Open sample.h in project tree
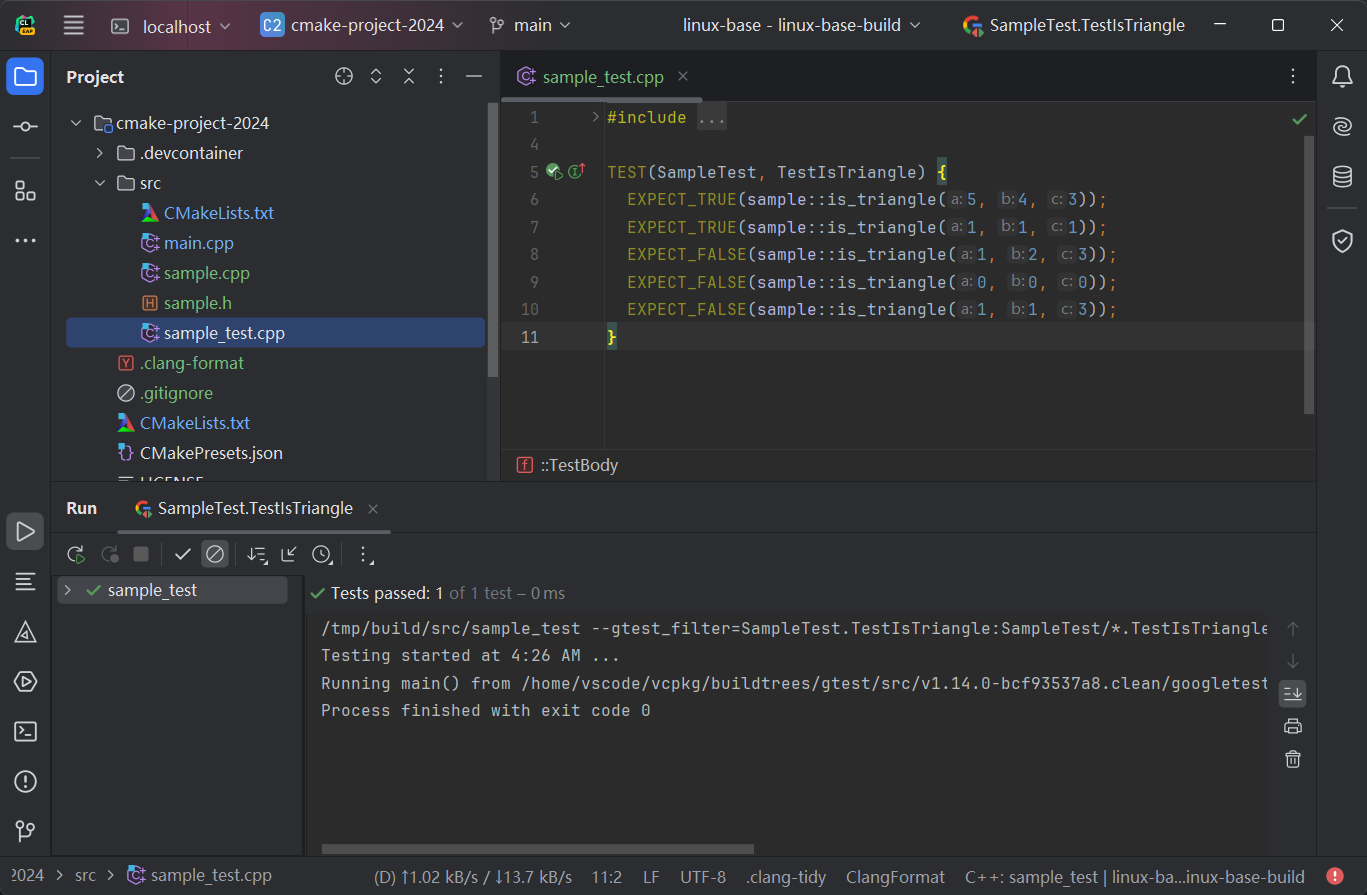1367x895 pixels. click(198, 303)
